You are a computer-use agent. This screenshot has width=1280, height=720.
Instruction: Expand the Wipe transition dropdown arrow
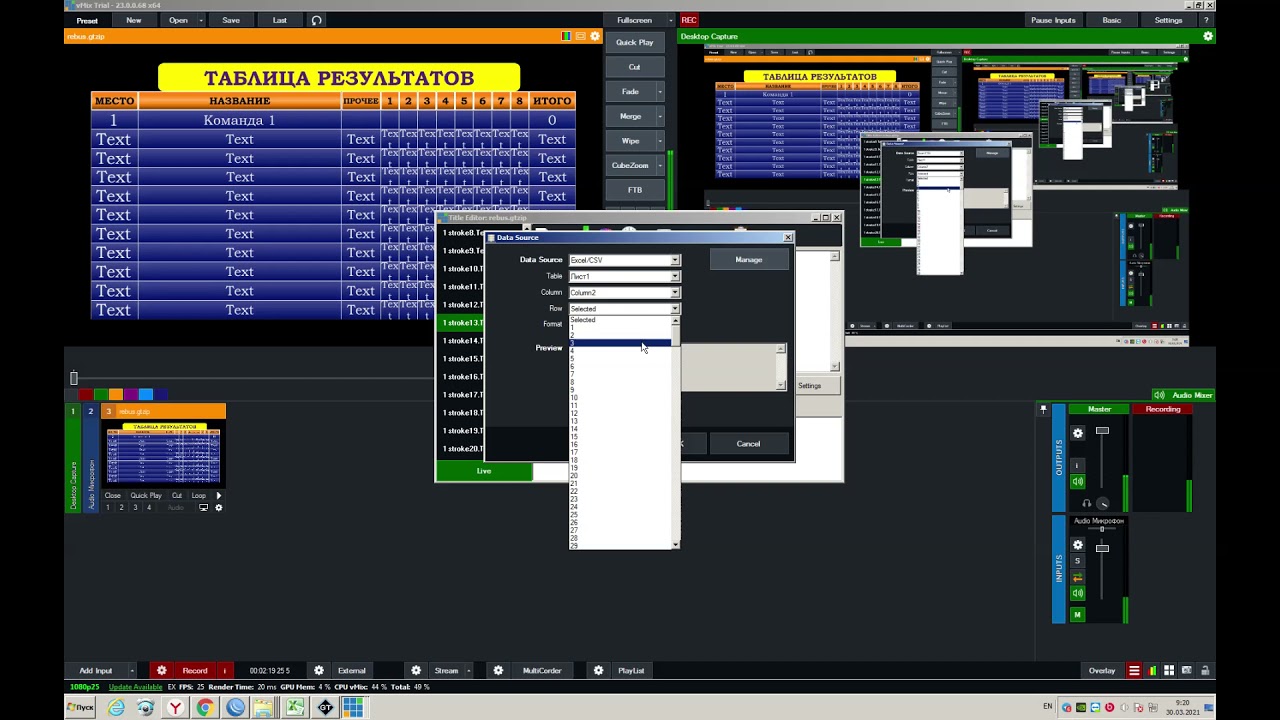pos(660,141)
